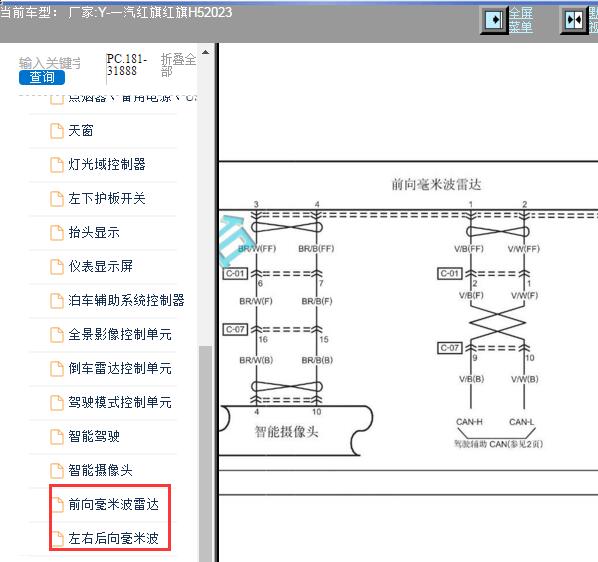Select 前向毫米波雷达 entry
This screenshot has width=598, height=562.
pos(113,504)
